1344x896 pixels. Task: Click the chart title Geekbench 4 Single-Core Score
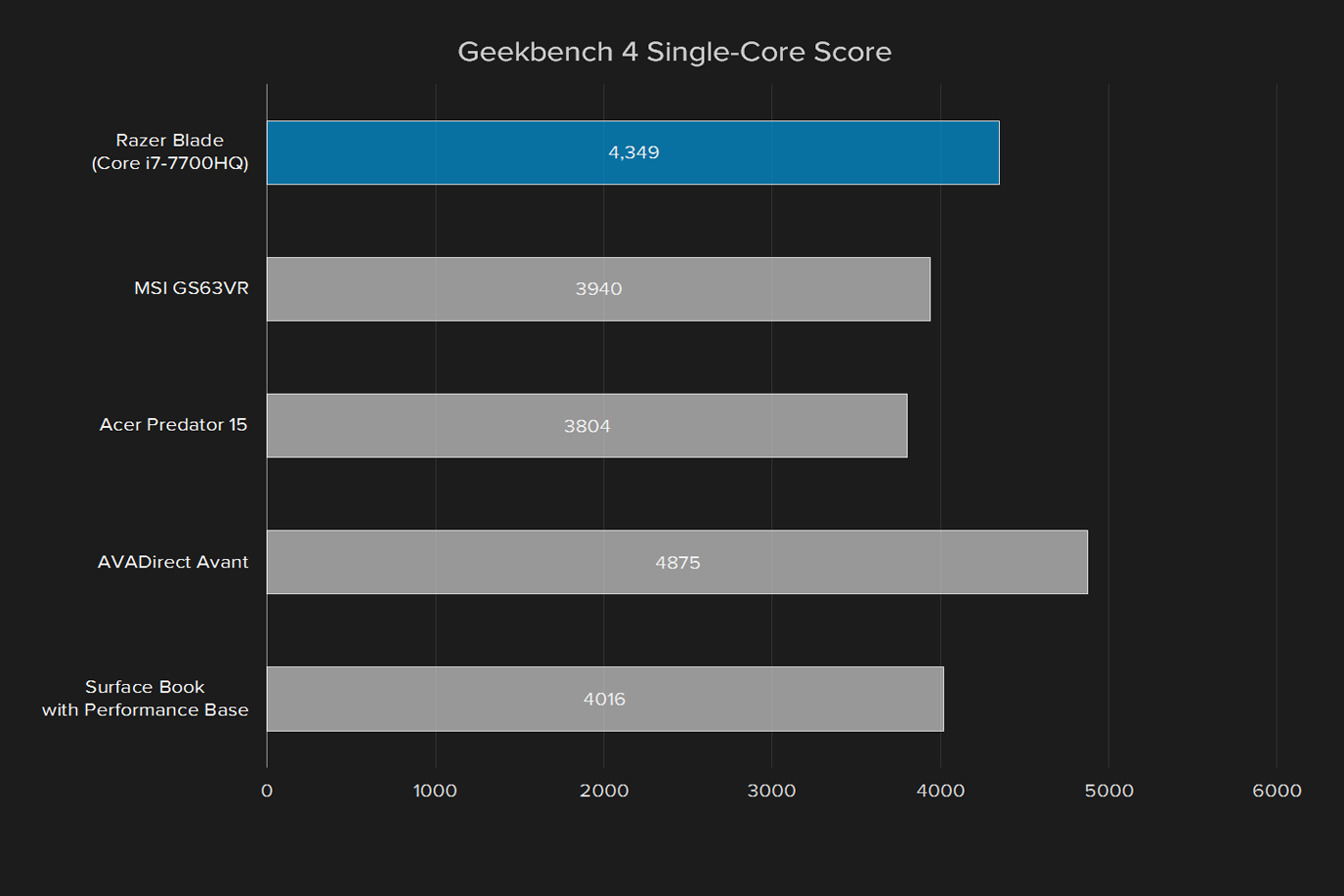[x=674, y=52]
